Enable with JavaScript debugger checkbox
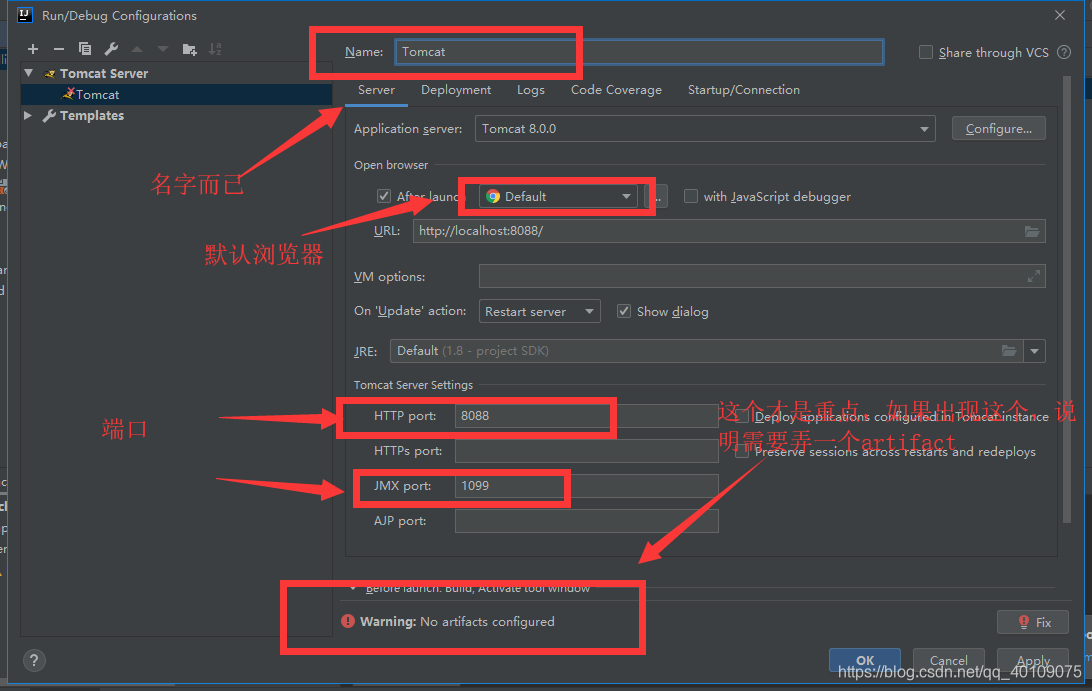The height and width of the screenshot is (691, 1092). pyautogui.click(x=691, y=196)
